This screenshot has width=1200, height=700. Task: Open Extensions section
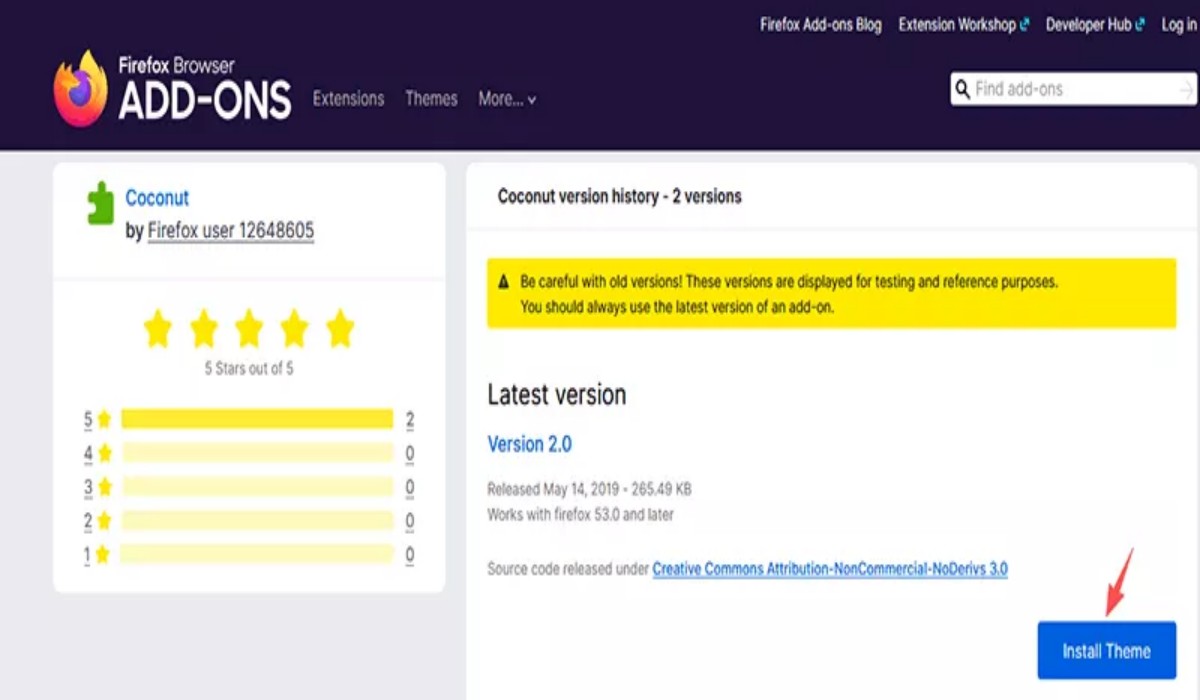tap(348, 99)
